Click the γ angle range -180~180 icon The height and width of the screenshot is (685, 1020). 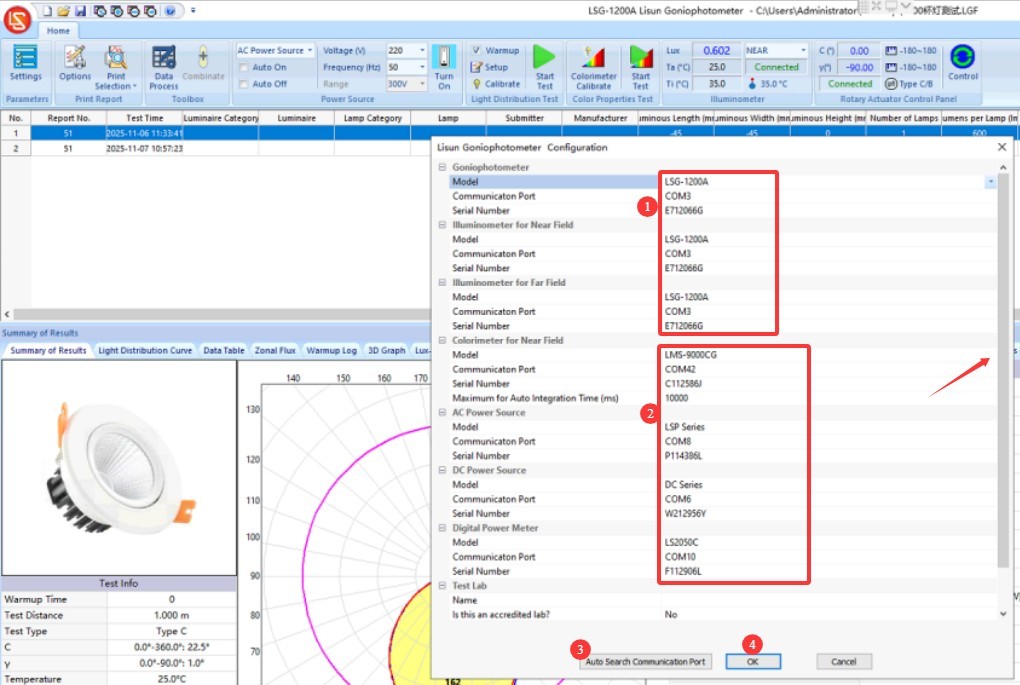coord(891,68)
